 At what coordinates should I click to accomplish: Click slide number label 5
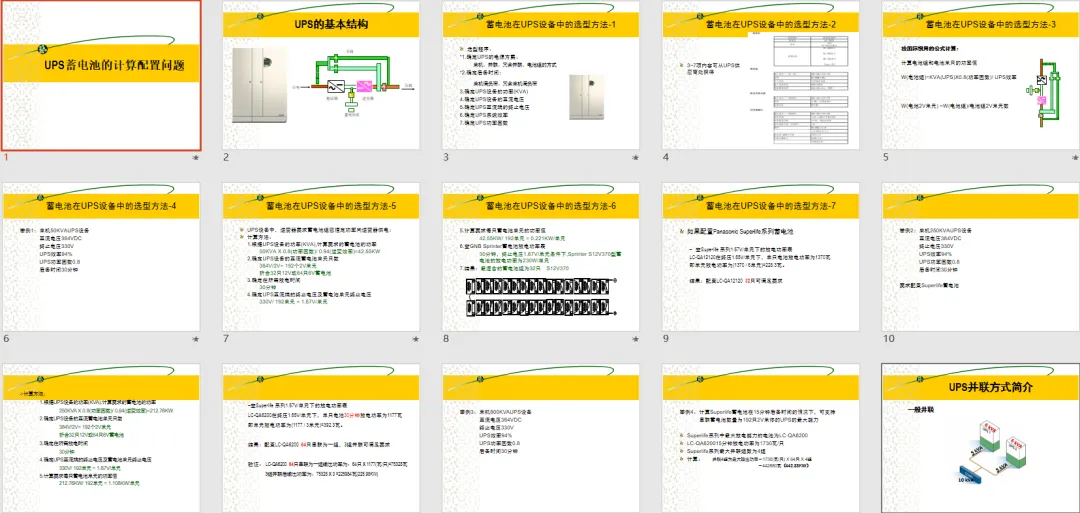[x=886, y=158]
